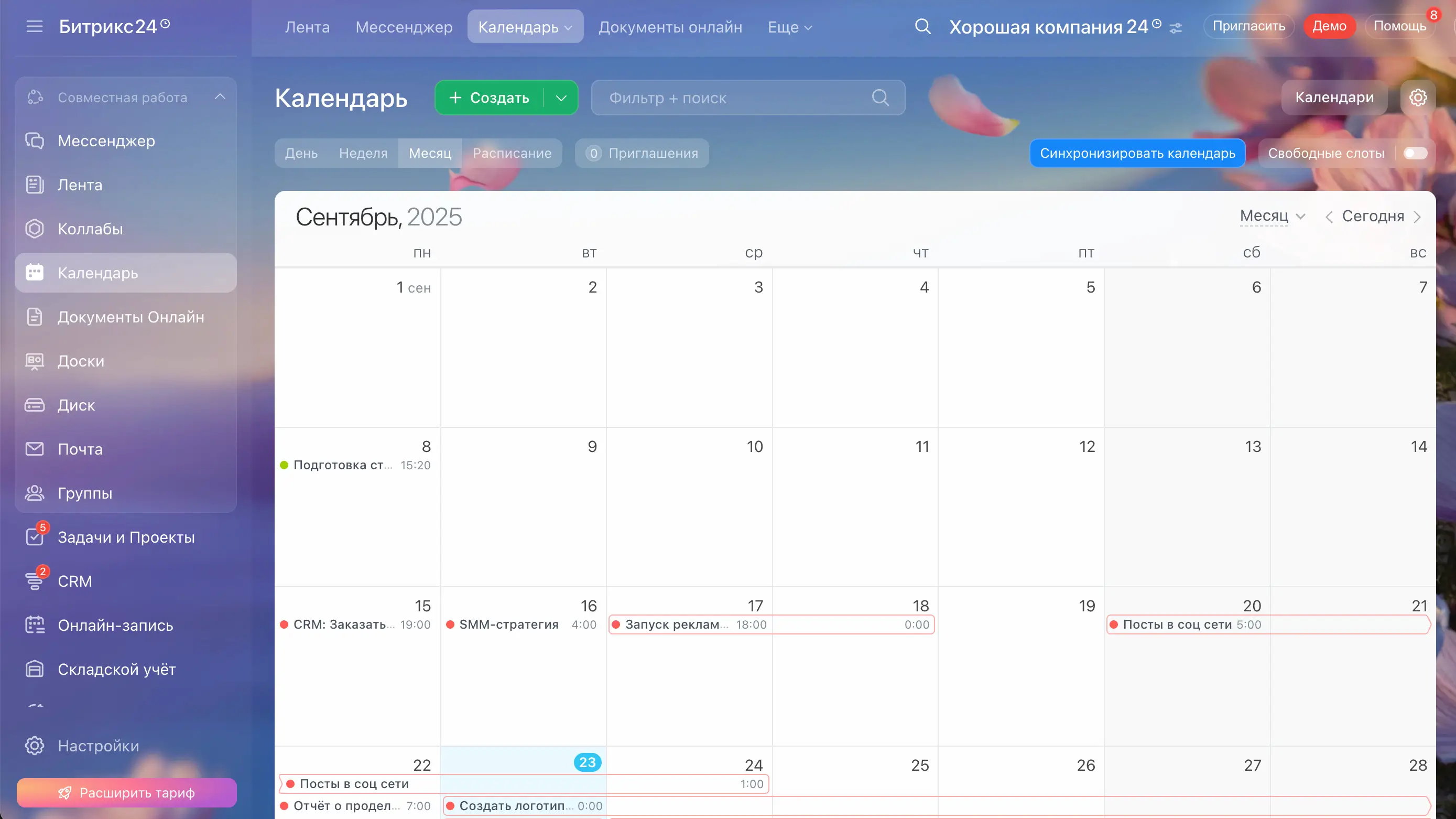Collapse the Совместная работа section
Screen dimensions: 1456x819
point(220,98)
